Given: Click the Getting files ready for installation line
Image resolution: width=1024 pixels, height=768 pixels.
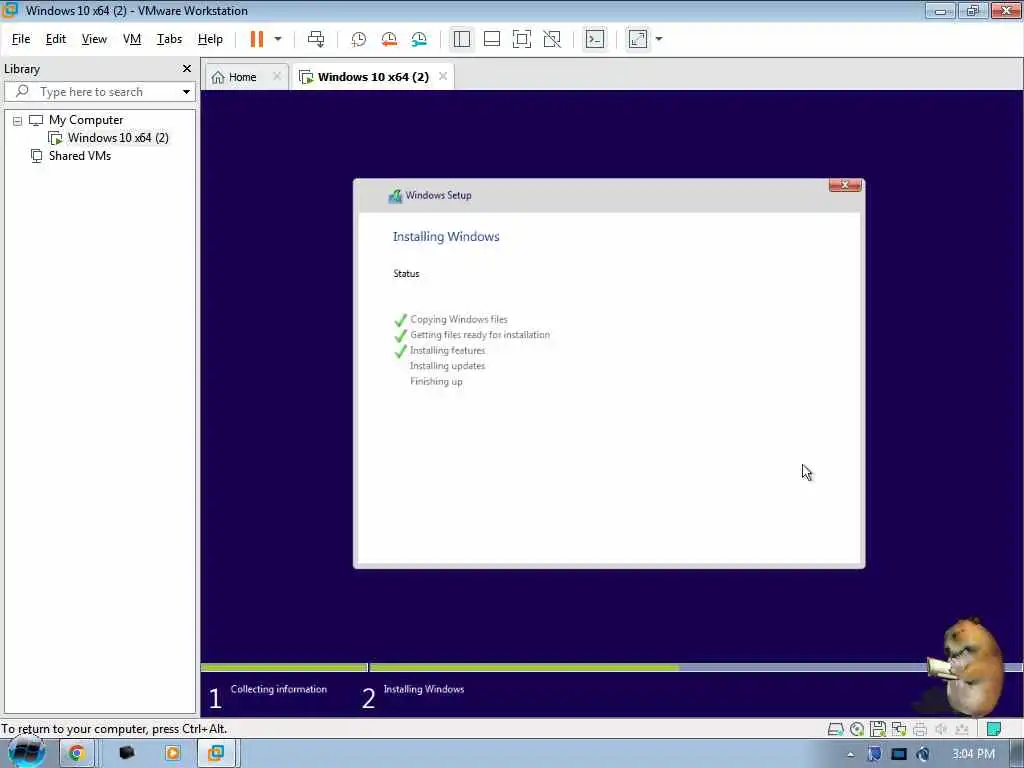Looking at the screenshot, I should click(480, 335).
